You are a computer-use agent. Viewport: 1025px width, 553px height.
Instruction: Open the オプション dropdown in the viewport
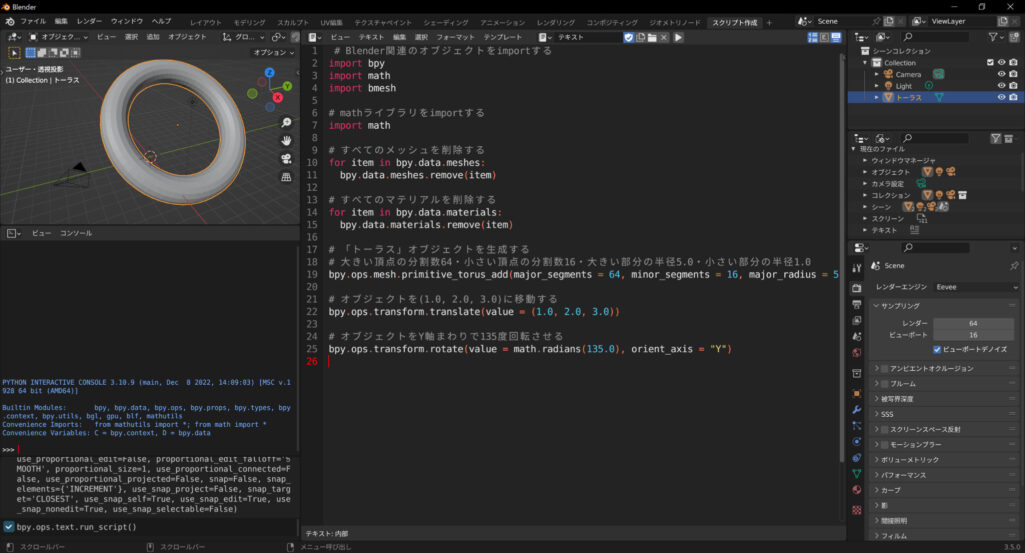coord(273,52)
